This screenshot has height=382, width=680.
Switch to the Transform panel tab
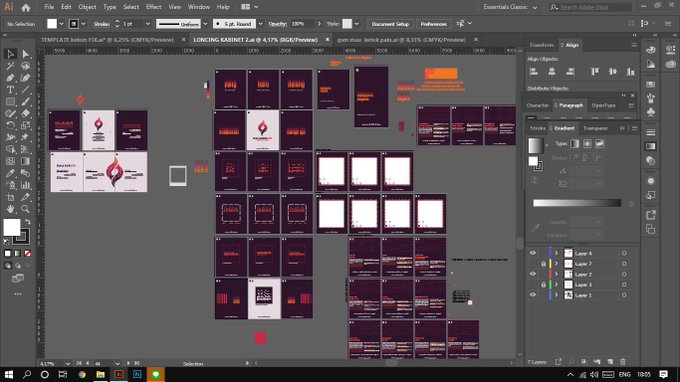(541, 45)
